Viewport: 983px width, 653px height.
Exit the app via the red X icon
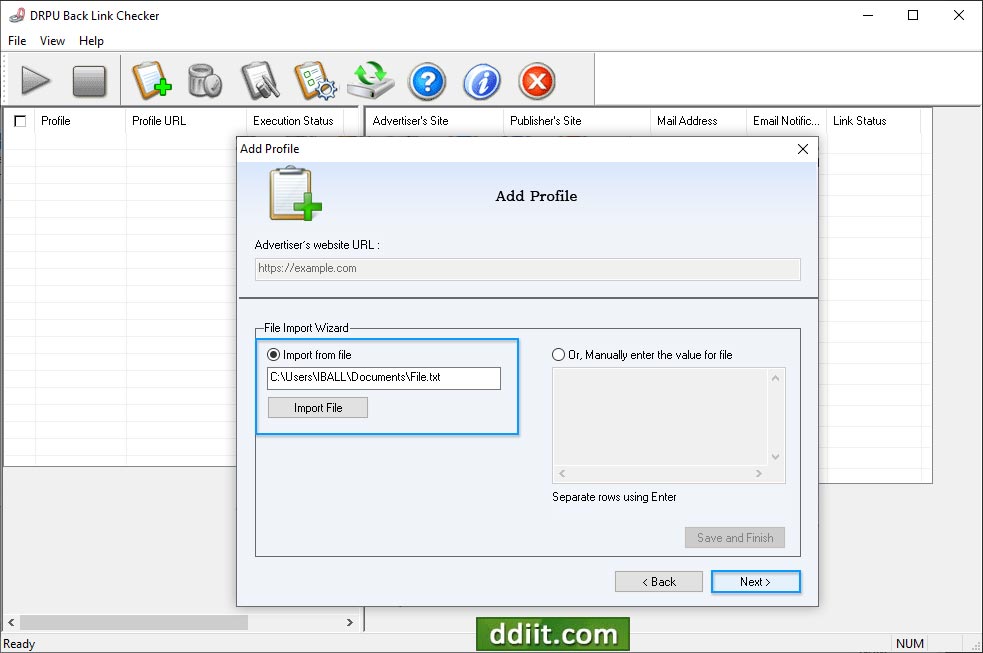click(x=536, y=81)
